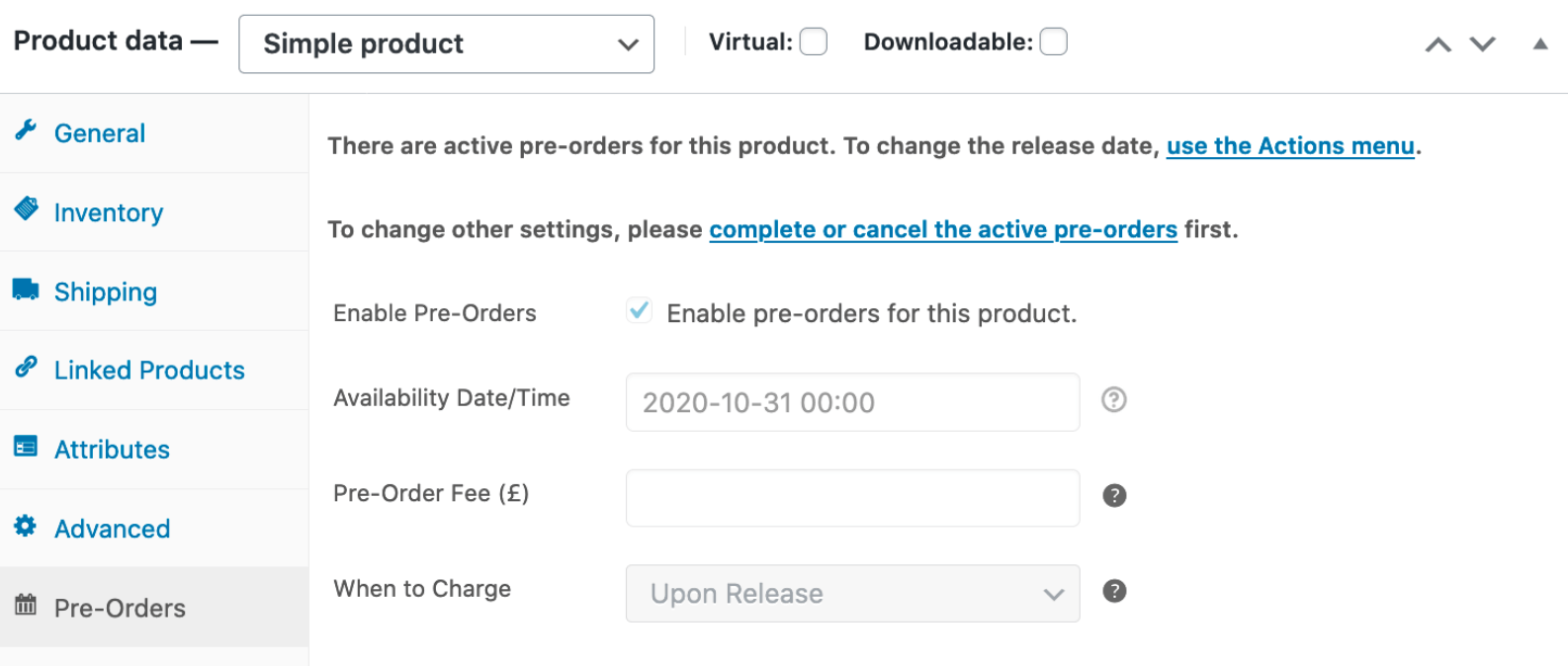Toggle Enable pre-orders for this product

(x=640, y=311)
